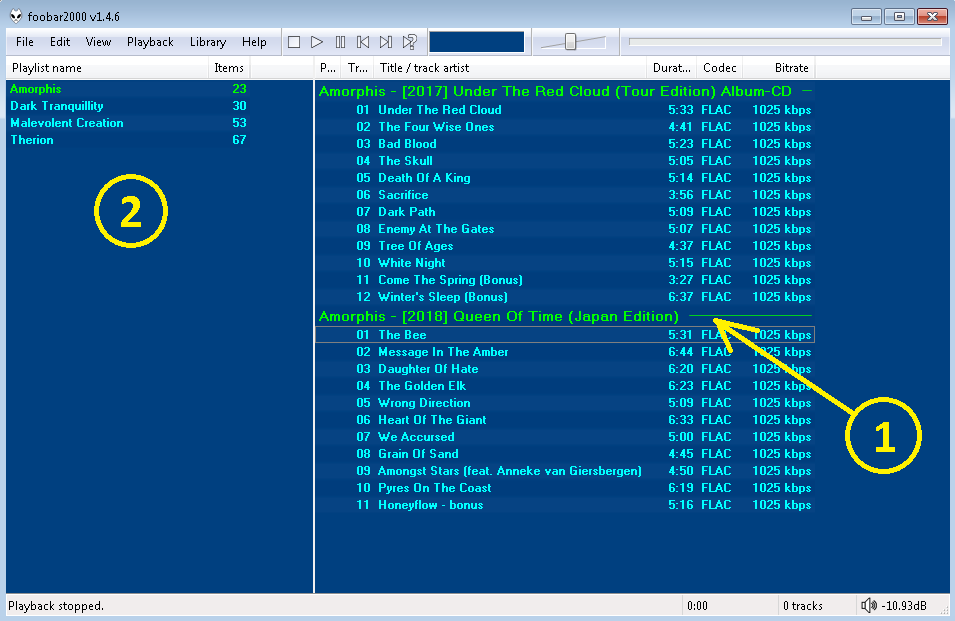
Task: Open the Playback menu
Action: coord(150,42)
